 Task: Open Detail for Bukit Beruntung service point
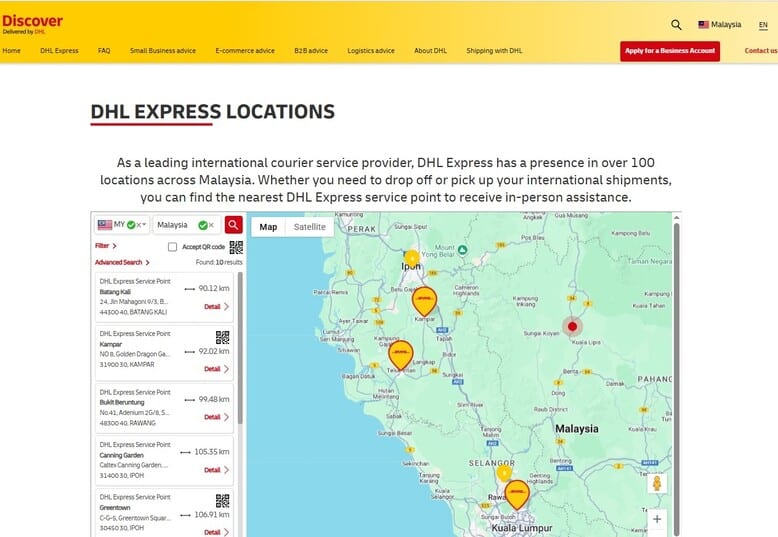[216, 417]
